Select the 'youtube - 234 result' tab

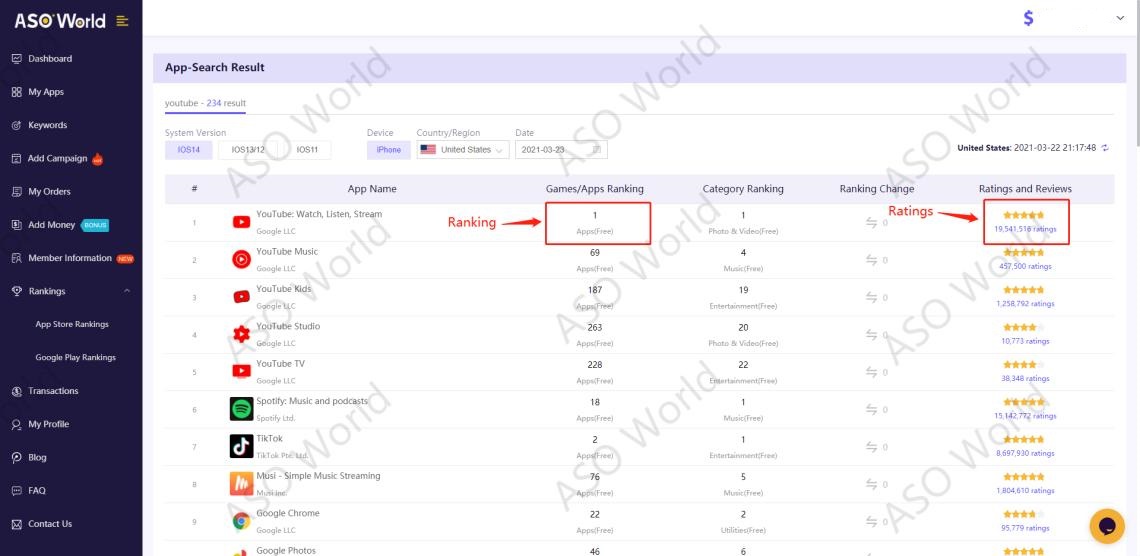click(x=205, y=103)
